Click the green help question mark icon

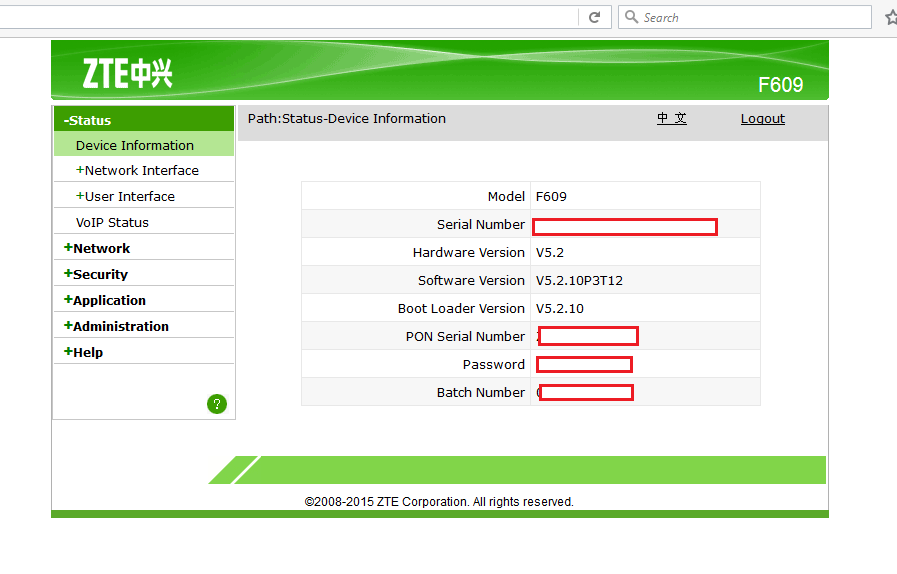tap(217, 404)
